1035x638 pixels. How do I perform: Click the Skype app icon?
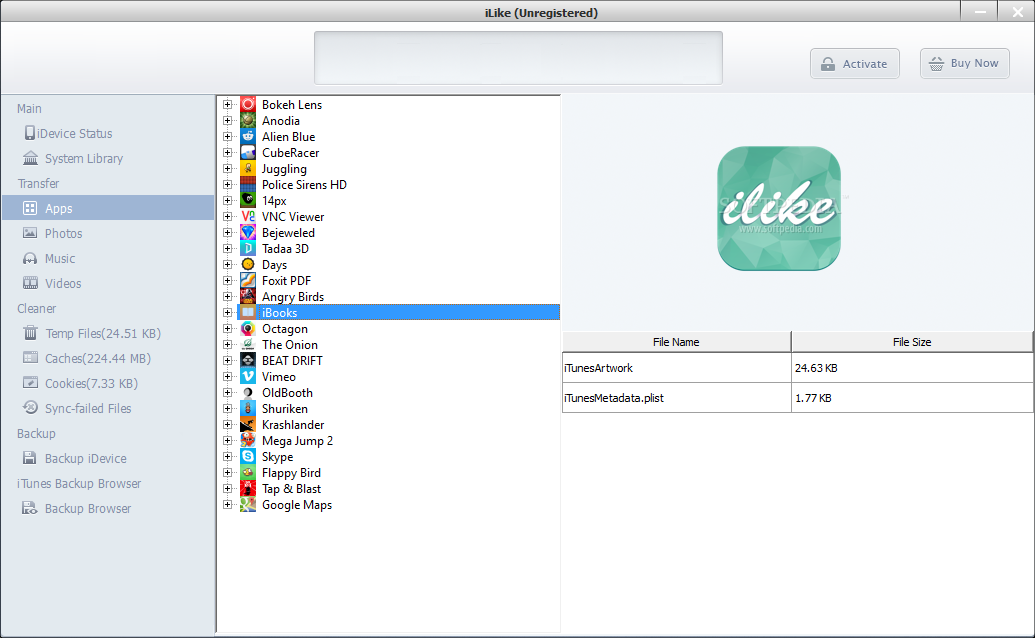point(248,457)
